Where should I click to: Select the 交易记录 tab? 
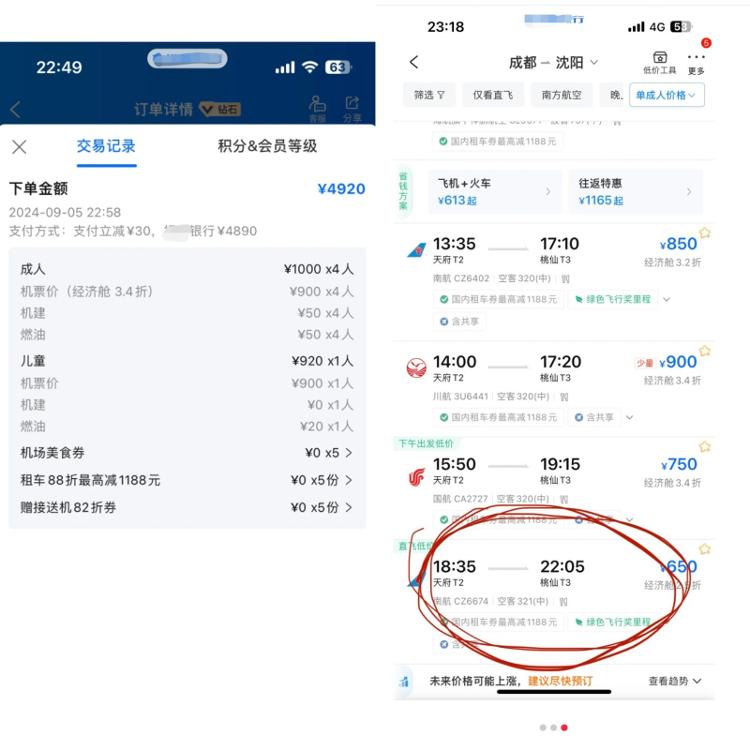[x=106, y=146]
